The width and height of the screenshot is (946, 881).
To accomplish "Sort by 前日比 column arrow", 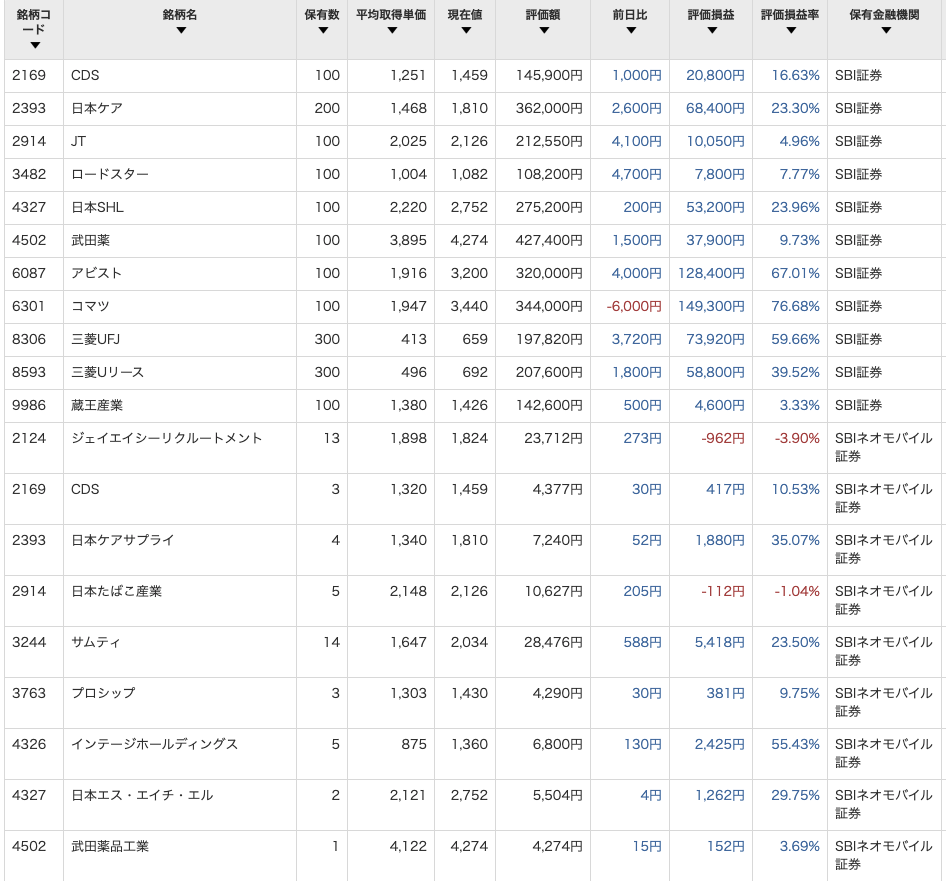I will [x=630, y=30].
